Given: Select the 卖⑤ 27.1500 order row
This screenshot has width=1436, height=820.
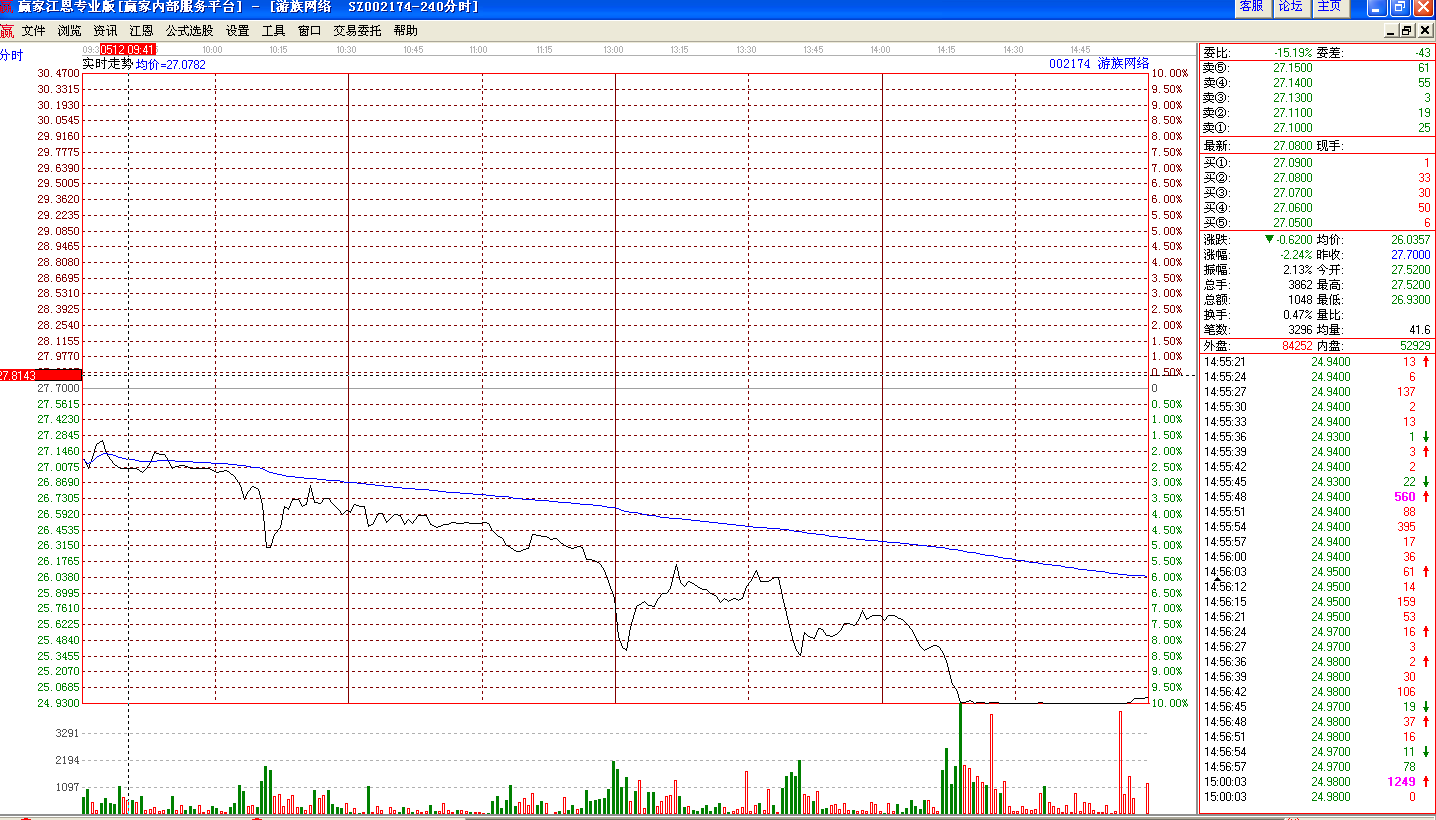Looking at the screenshot, I should tap(1317, 68).
